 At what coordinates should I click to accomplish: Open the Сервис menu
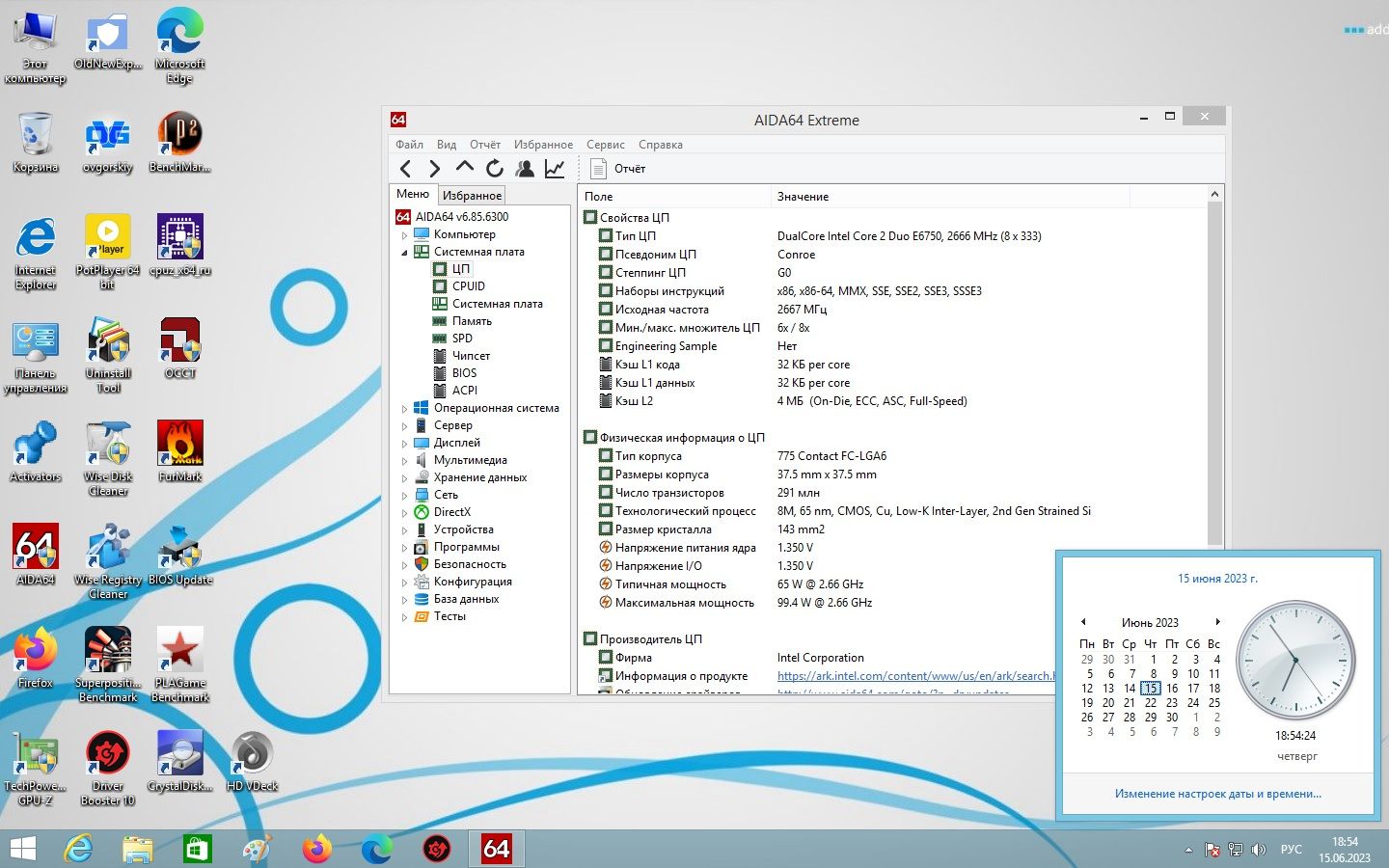pyautogui.click(x=606, y=145)
